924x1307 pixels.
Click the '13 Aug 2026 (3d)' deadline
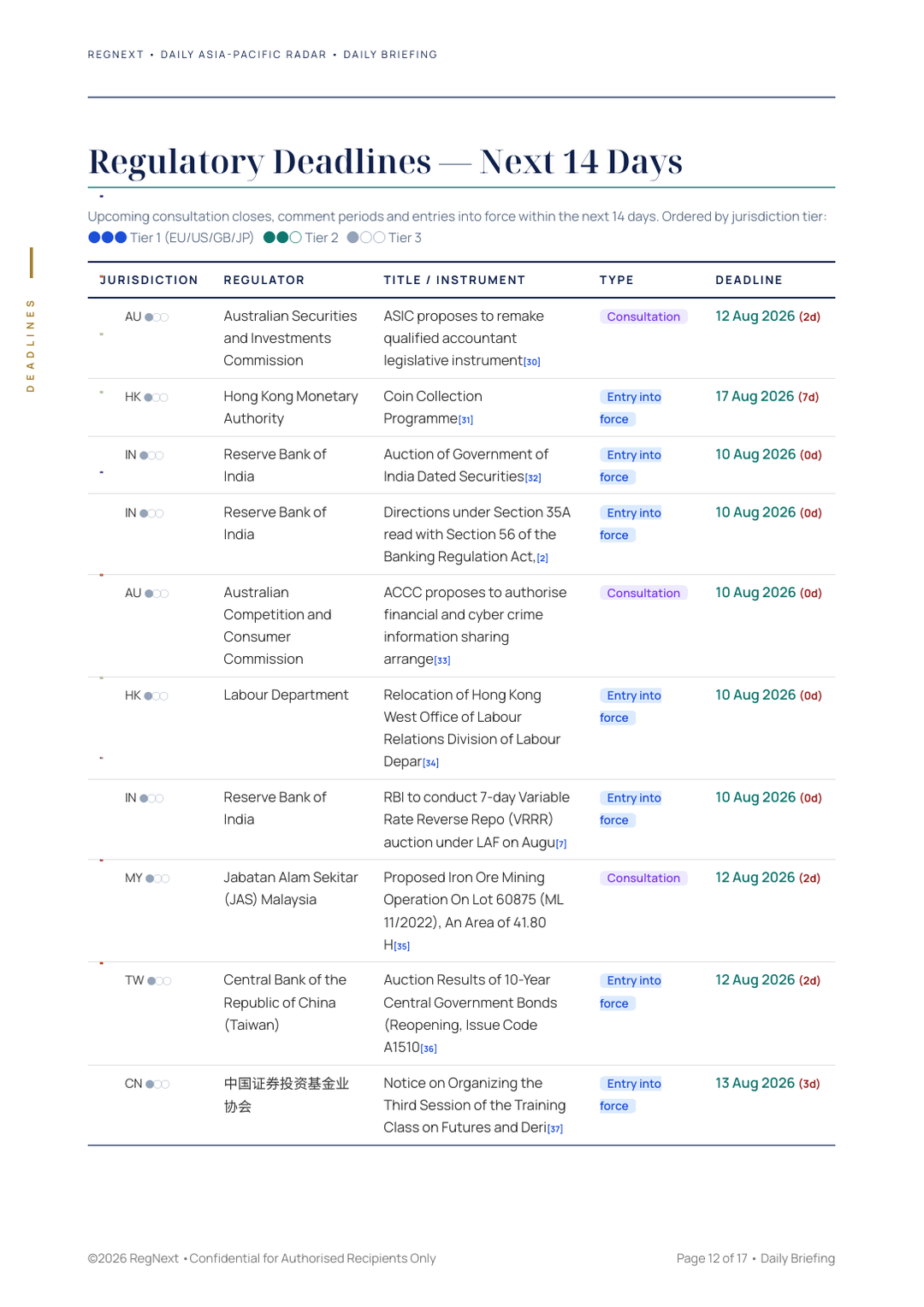[767, 1083]
